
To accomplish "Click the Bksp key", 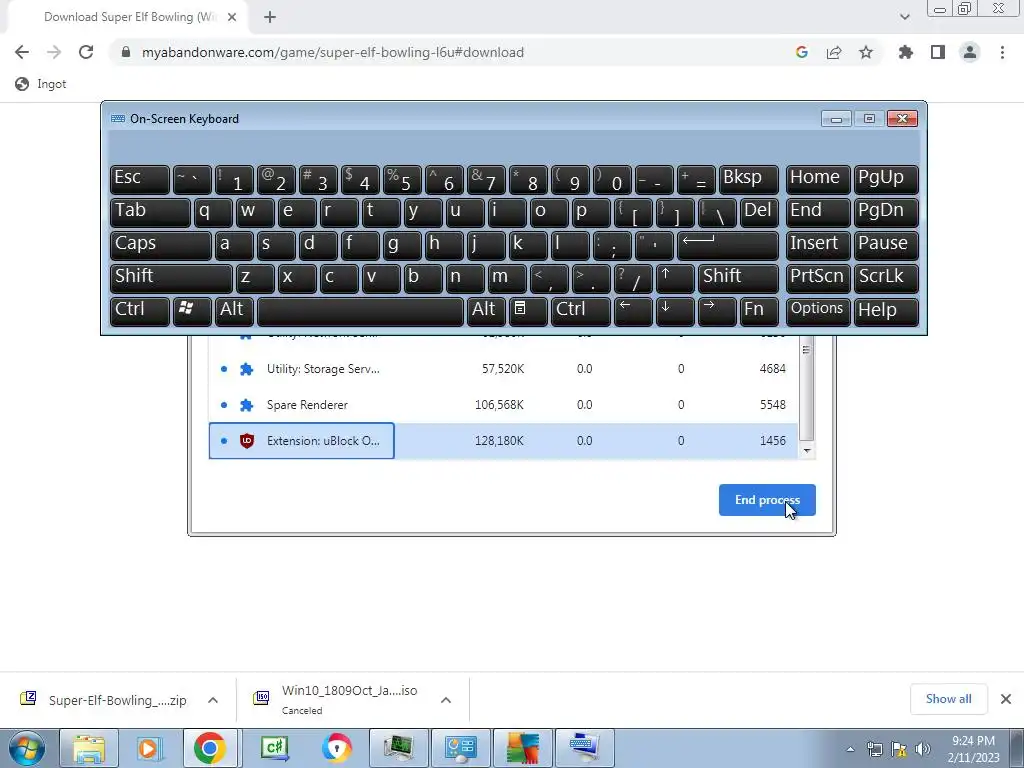I will point(748,179).
